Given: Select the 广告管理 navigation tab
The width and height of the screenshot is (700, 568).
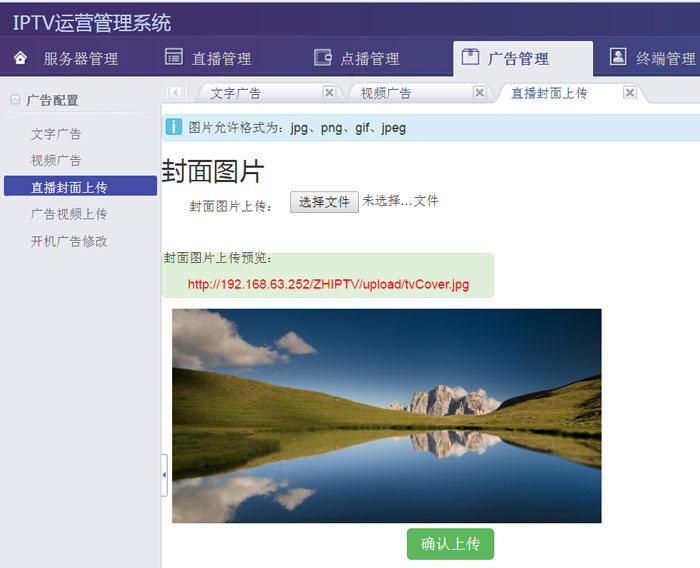Looking at the screenshot, I should [523, 58].
